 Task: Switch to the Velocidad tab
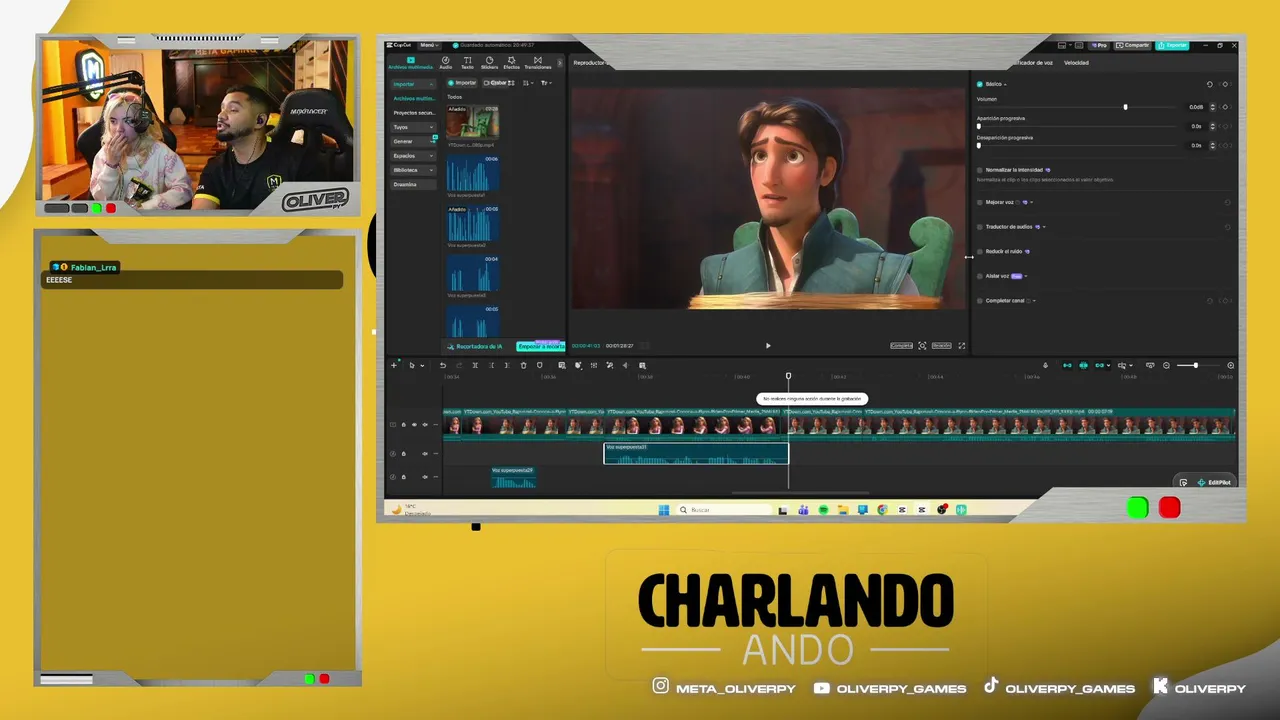click(1076, 63)
